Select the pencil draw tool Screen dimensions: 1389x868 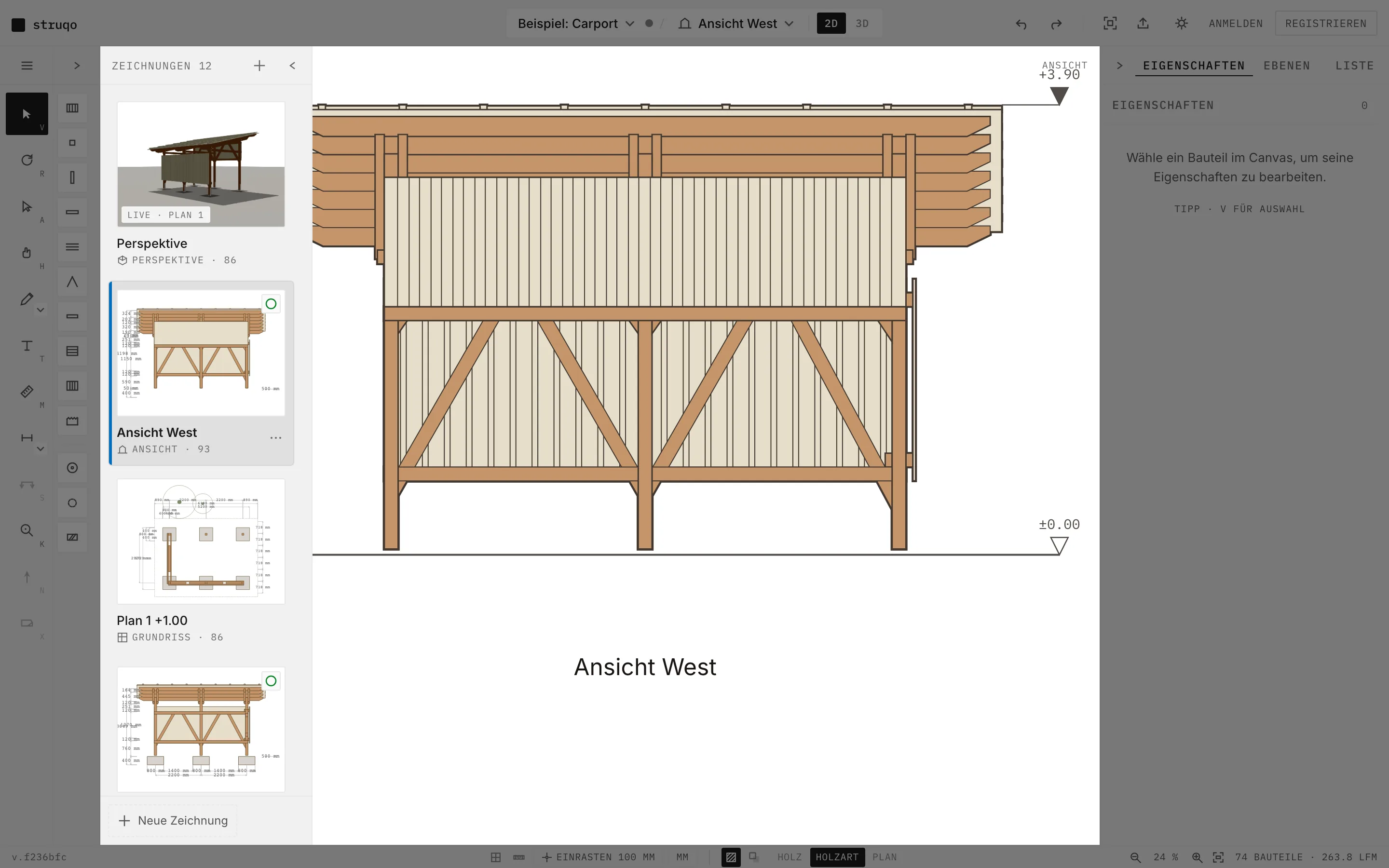click(x=27, y=299)
